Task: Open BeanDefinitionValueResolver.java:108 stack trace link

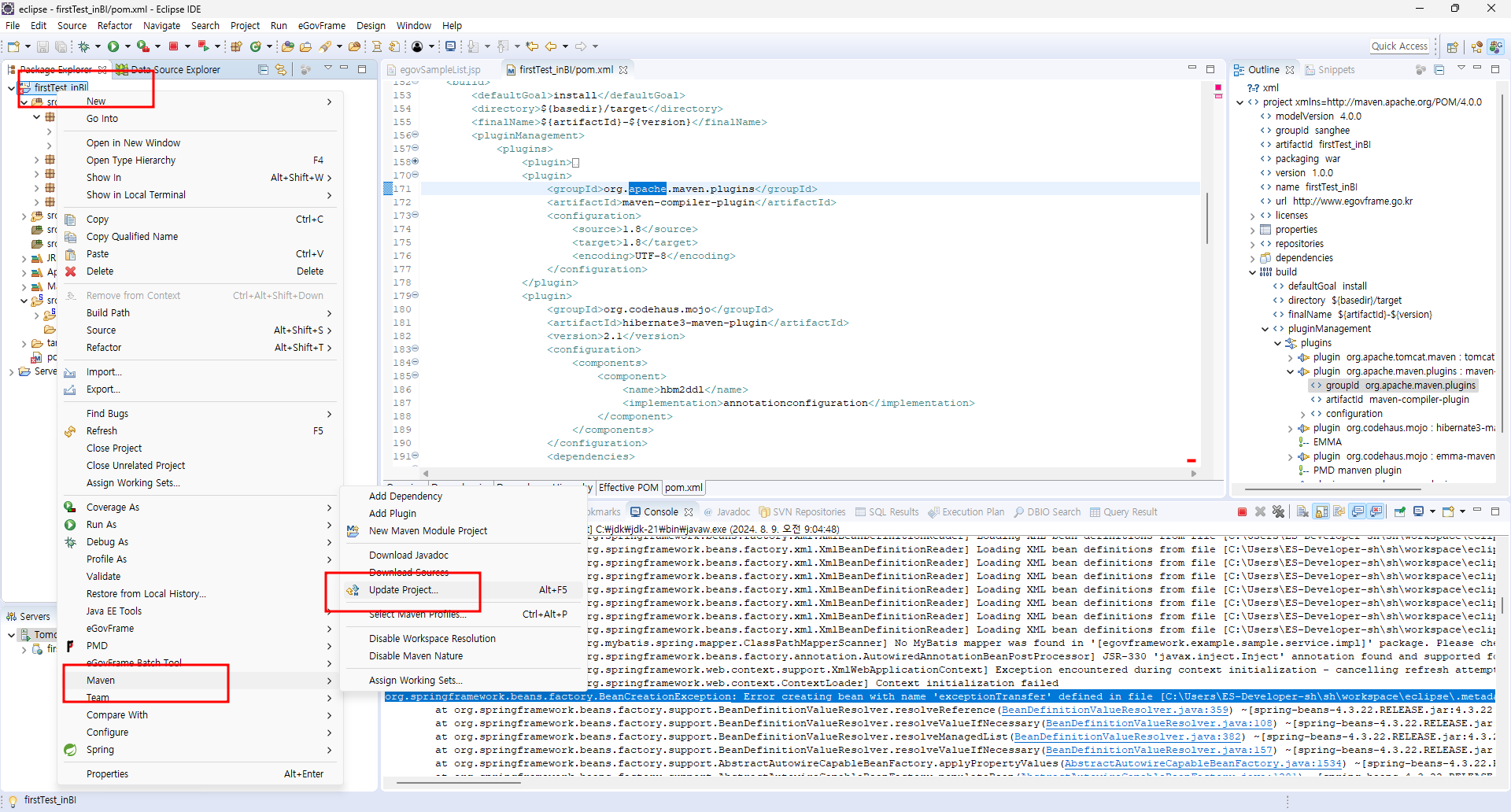Action: [x=1159, y=723]
